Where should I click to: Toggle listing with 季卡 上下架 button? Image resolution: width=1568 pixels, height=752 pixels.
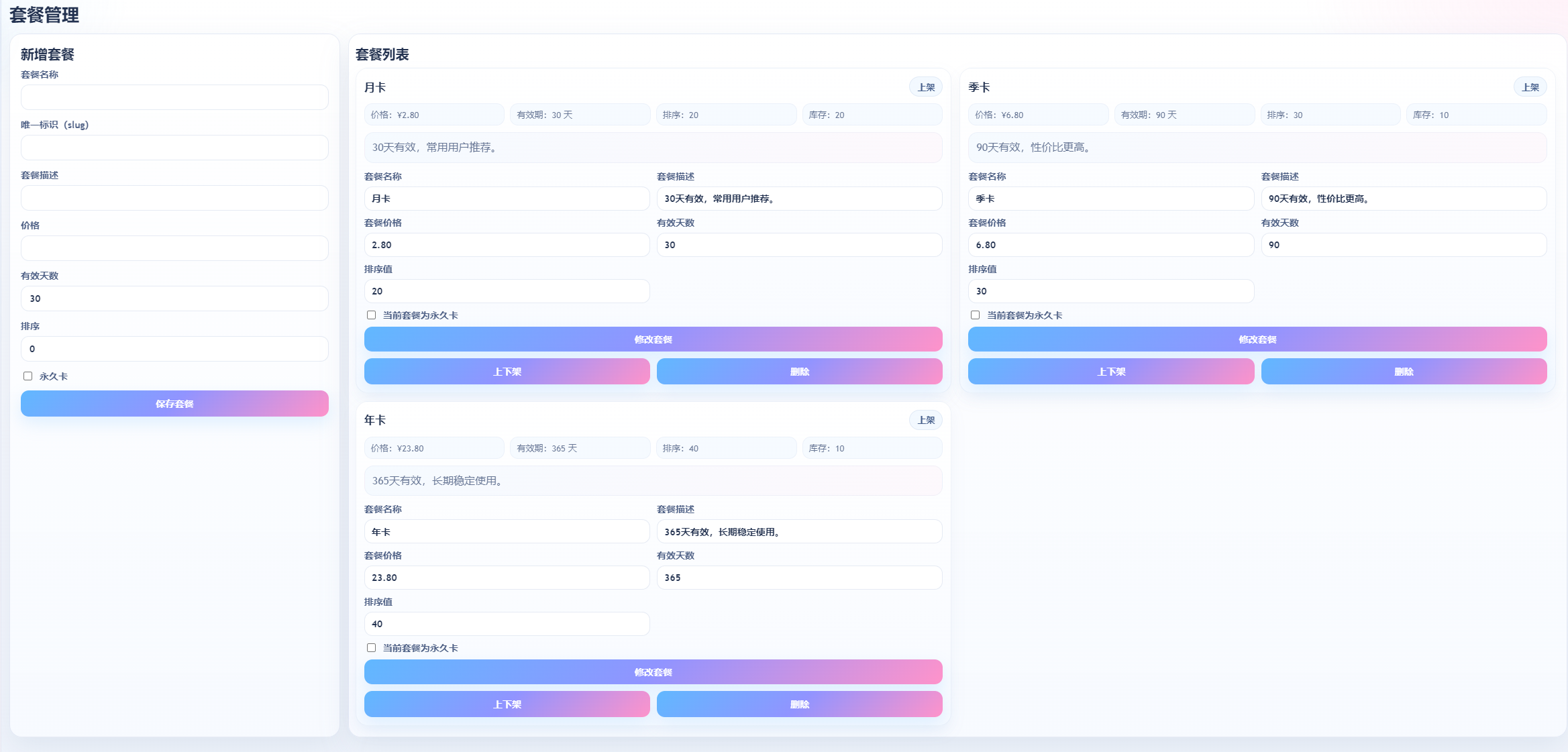coord(1110,372)
